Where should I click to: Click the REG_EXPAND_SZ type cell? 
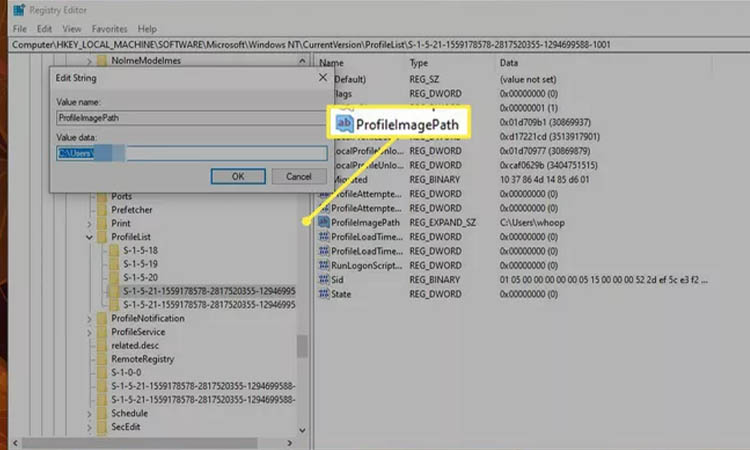point(442,222)
